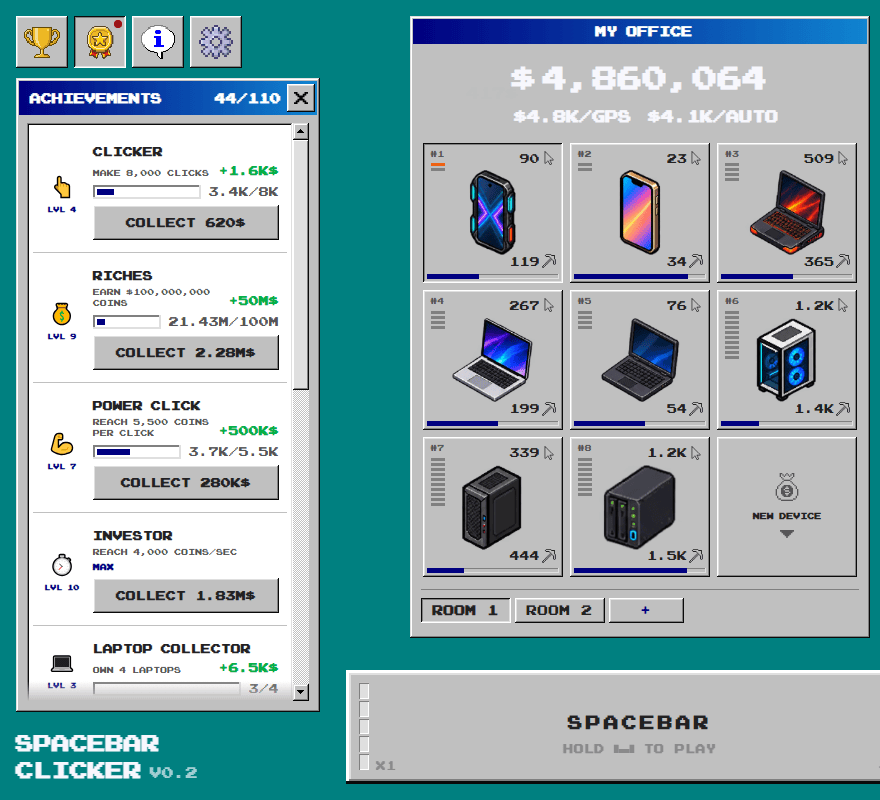Select device #5 dark laptop

pos(639,359)
